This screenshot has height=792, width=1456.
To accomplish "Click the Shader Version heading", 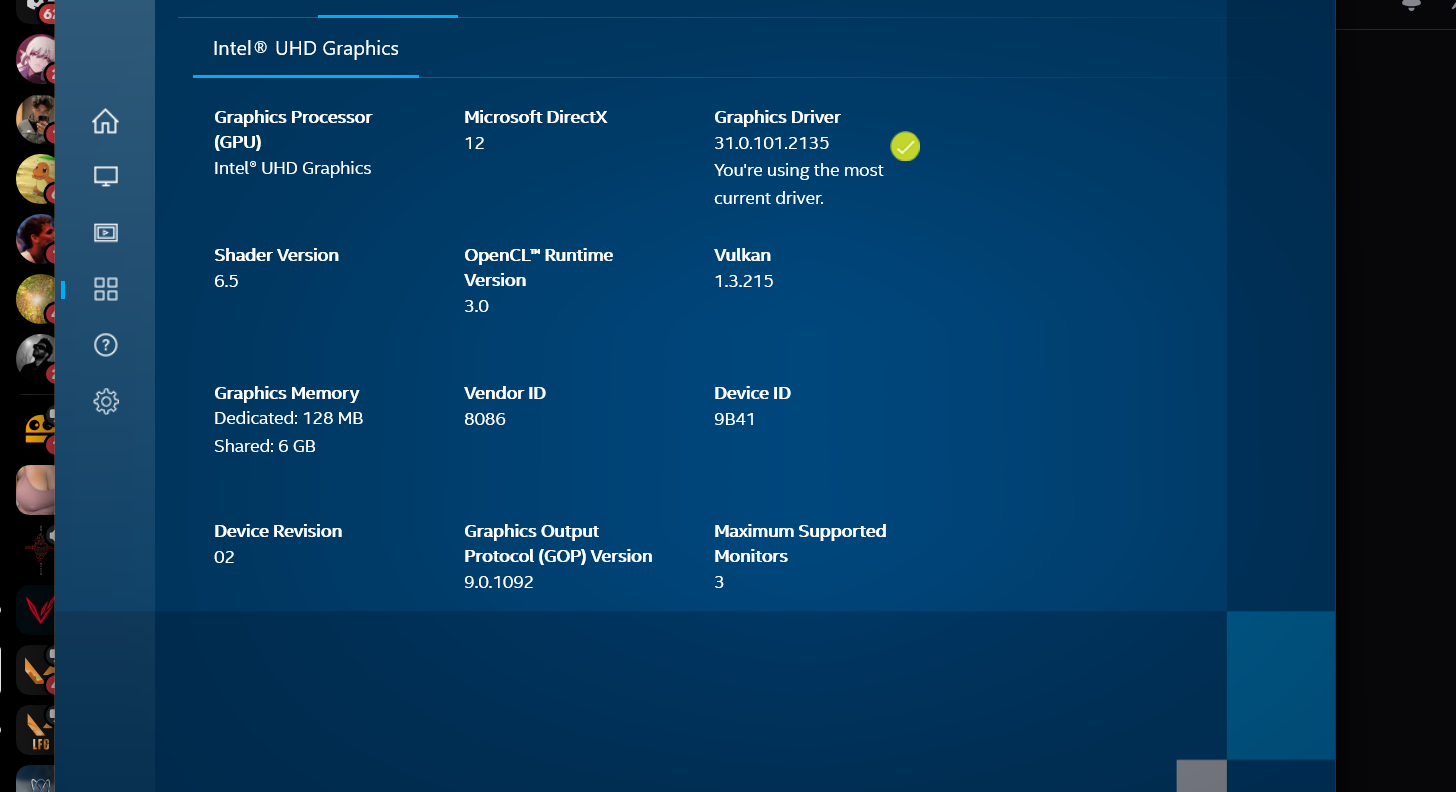I will tap(276, 255).
